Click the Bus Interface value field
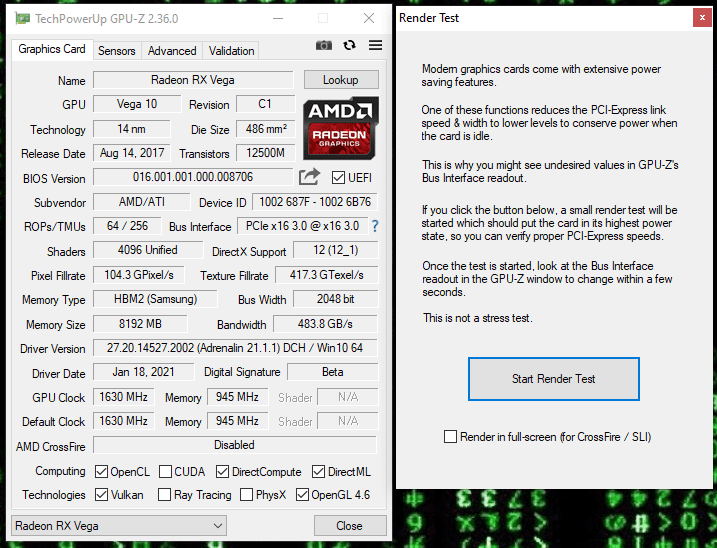717x548 pixels. [x=302, y=226]
